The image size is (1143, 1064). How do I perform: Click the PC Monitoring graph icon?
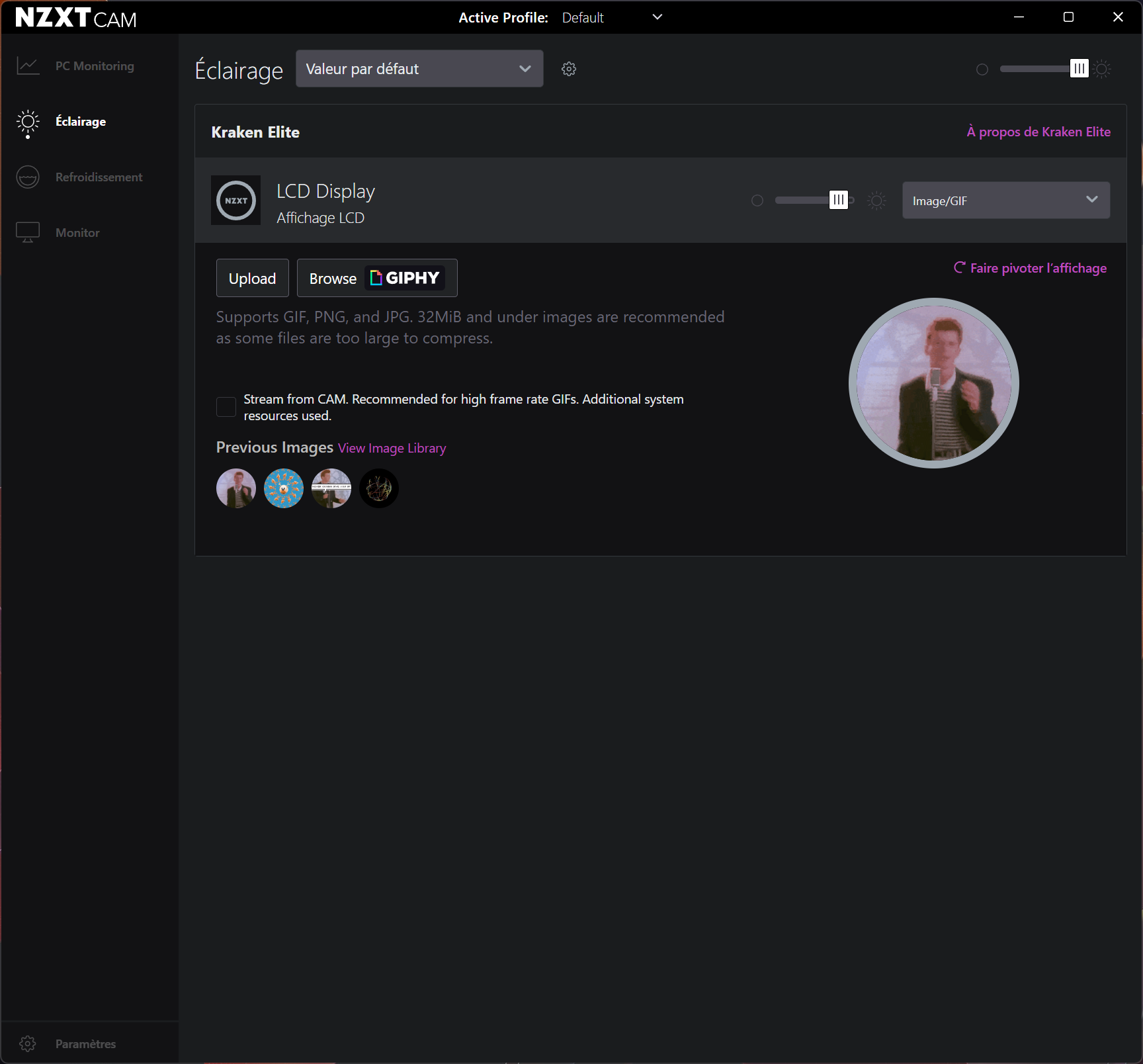(28, 66)
